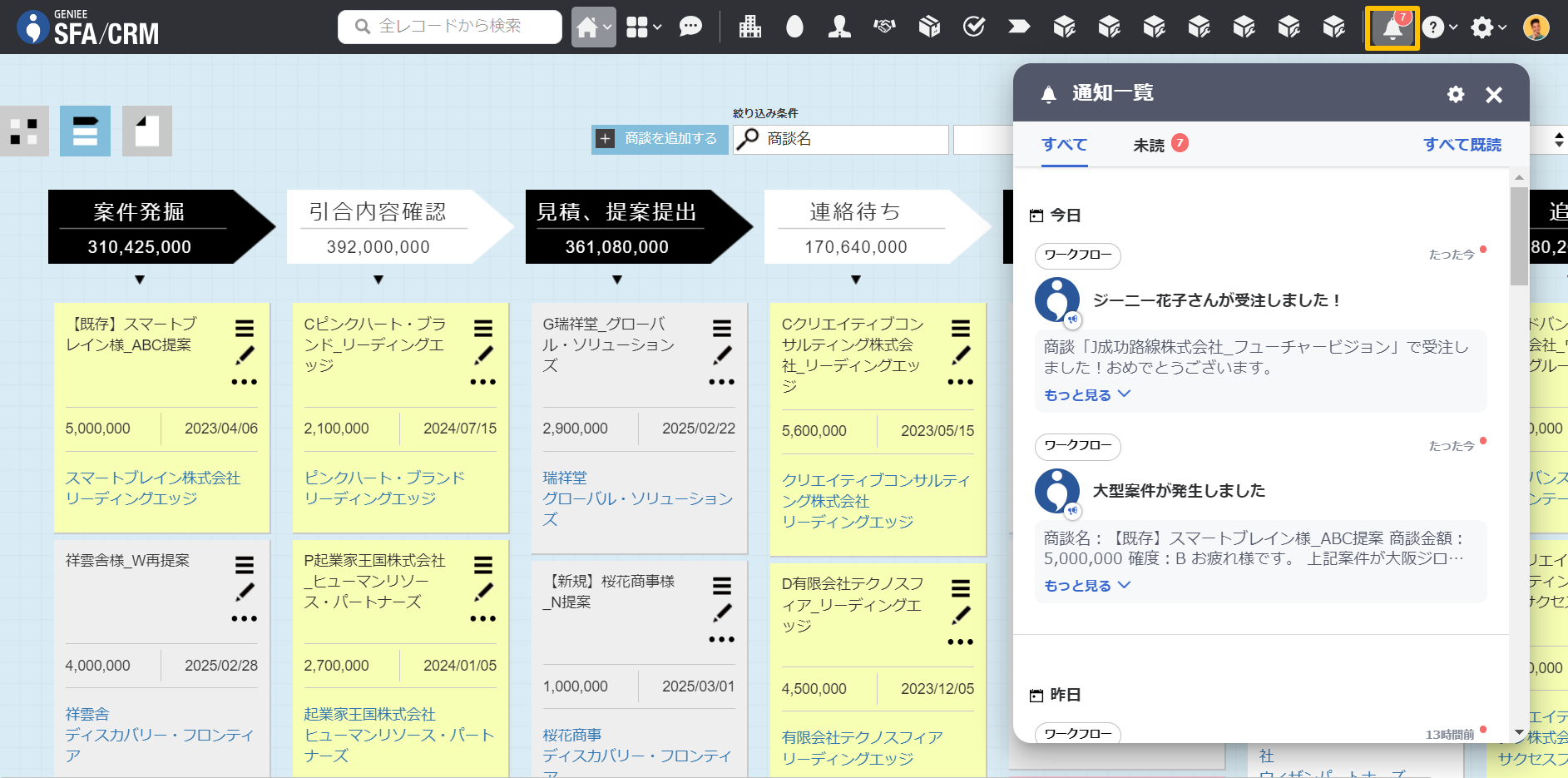Open the 有限会社テクノスフィア company link

click(x=863, y=737)
